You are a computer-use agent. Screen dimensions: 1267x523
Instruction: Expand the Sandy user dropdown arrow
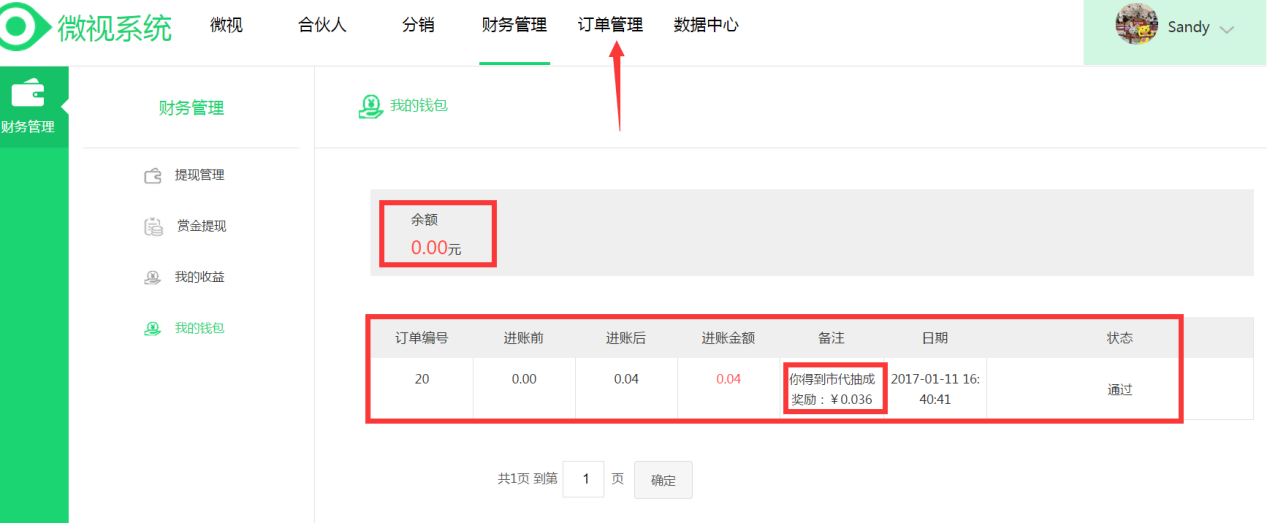[x=1227, y=30]
